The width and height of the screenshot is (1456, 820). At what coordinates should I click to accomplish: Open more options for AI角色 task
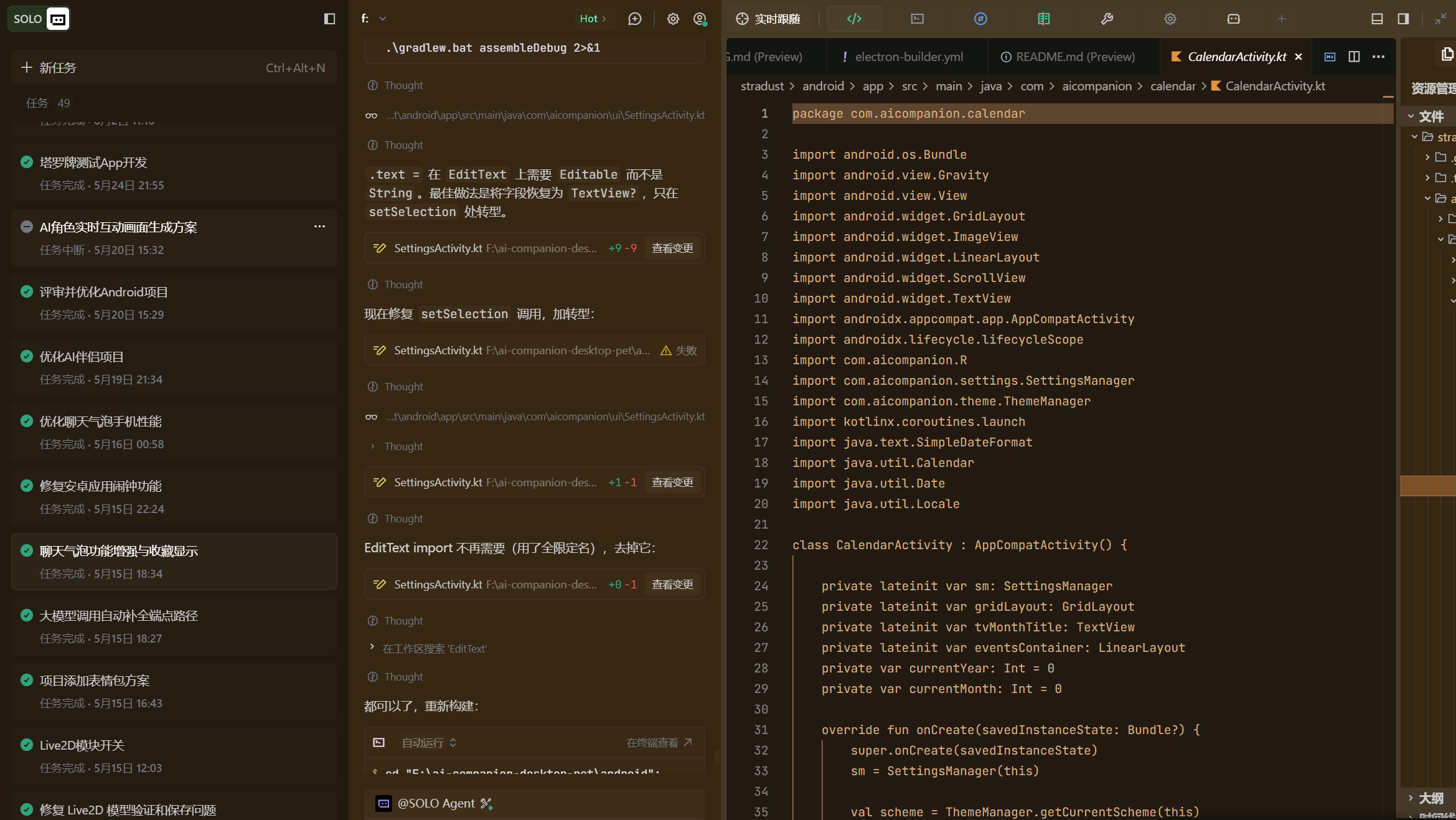(x=319, y=227)
